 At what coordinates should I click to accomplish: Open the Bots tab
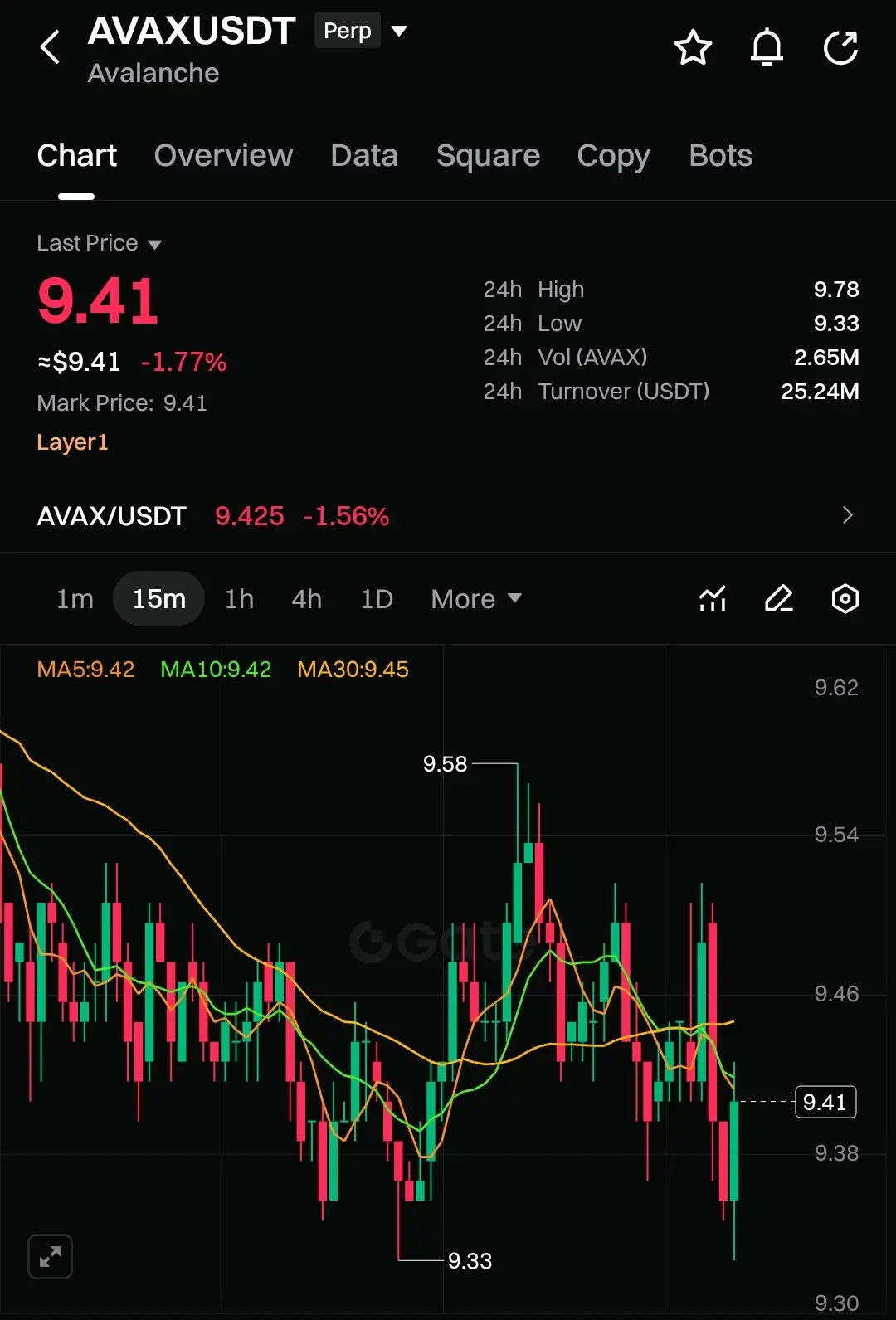pos(720,156)
